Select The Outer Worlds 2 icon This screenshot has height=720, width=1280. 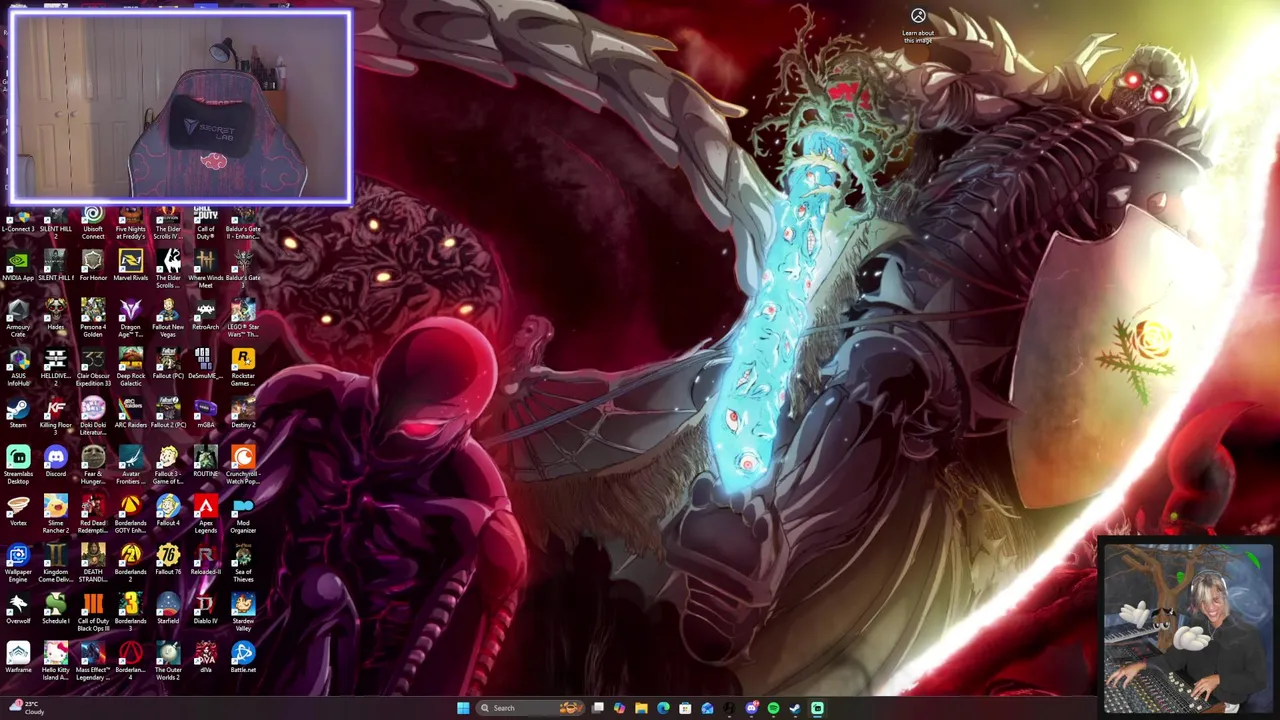click(168, 662)
